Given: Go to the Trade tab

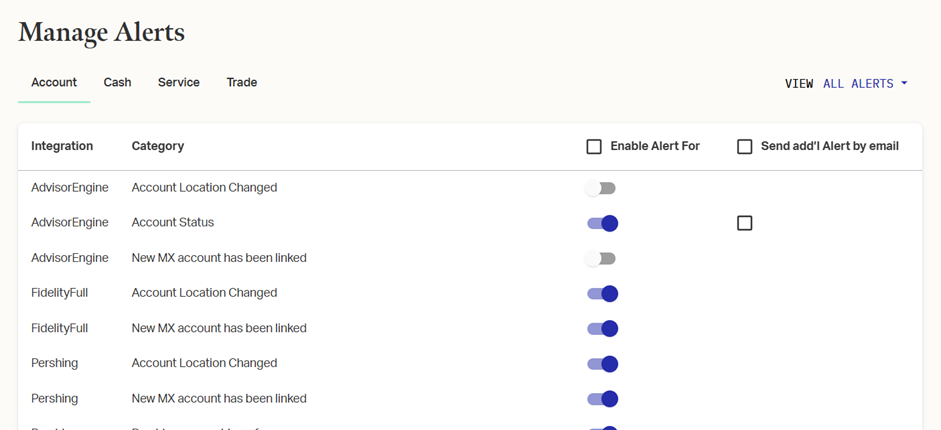Looking at the screenshot, I should coord(241,83).
